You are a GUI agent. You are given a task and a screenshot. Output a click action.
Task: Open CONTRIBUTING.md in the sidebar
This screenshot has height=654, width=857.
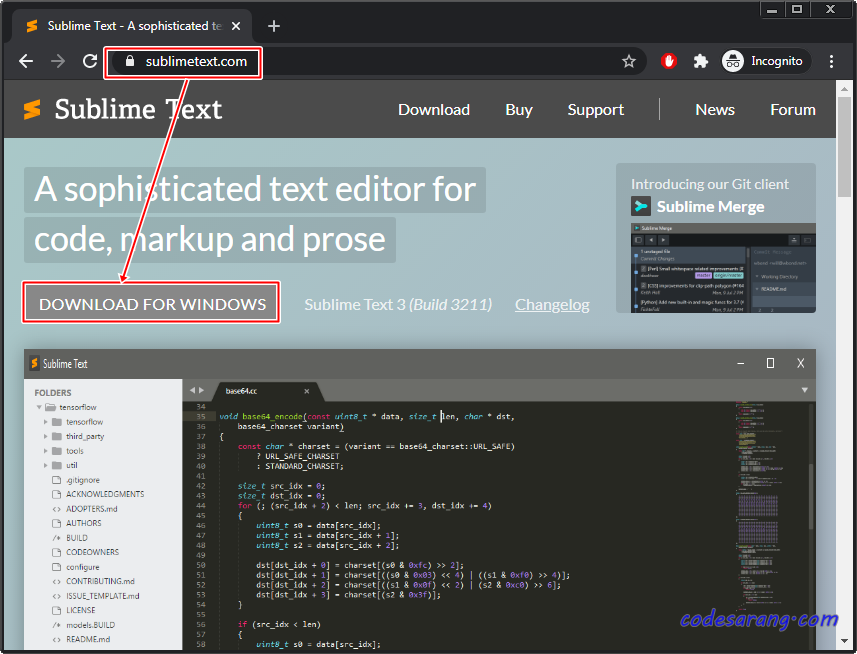pyautogui.click(x=100, y=581)
